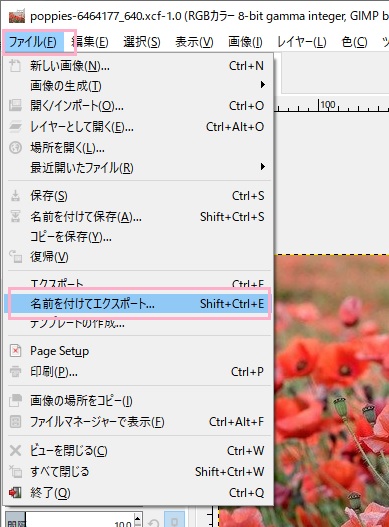Click the copy icon beside 画像の場所をコピー

[15, 400]
